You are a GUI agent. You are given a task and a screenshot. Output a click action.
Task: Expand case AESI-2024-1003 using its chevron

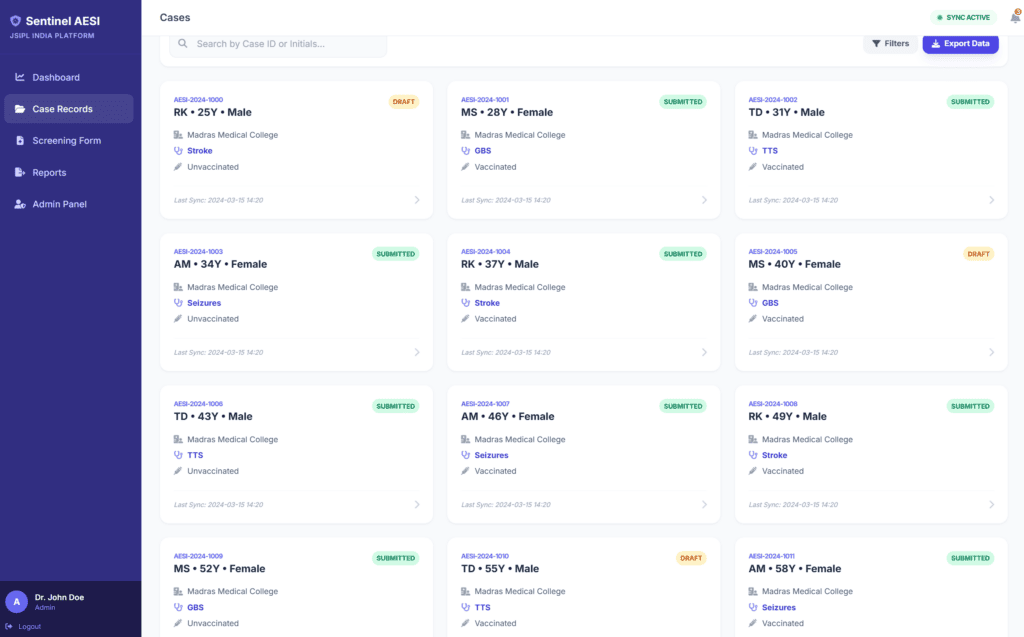417,352
